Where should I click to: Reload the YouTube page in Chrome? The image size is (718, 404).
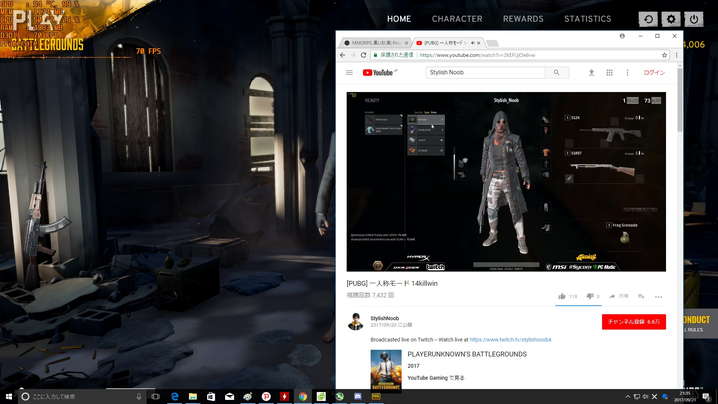coord(364,55)
